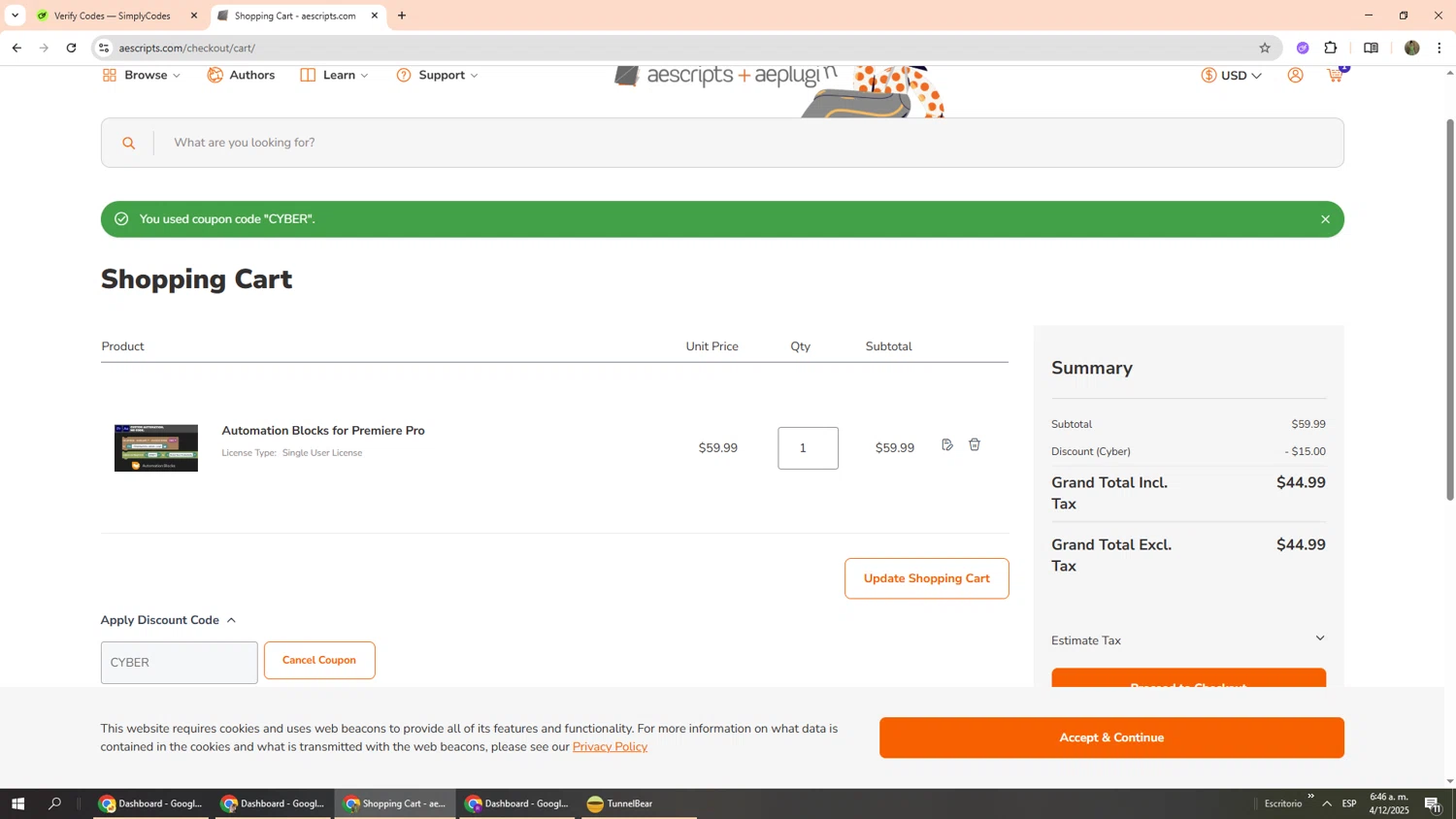Click the discount code field showing CYBER
The image size is (1456, 819).
coord(180,663)
